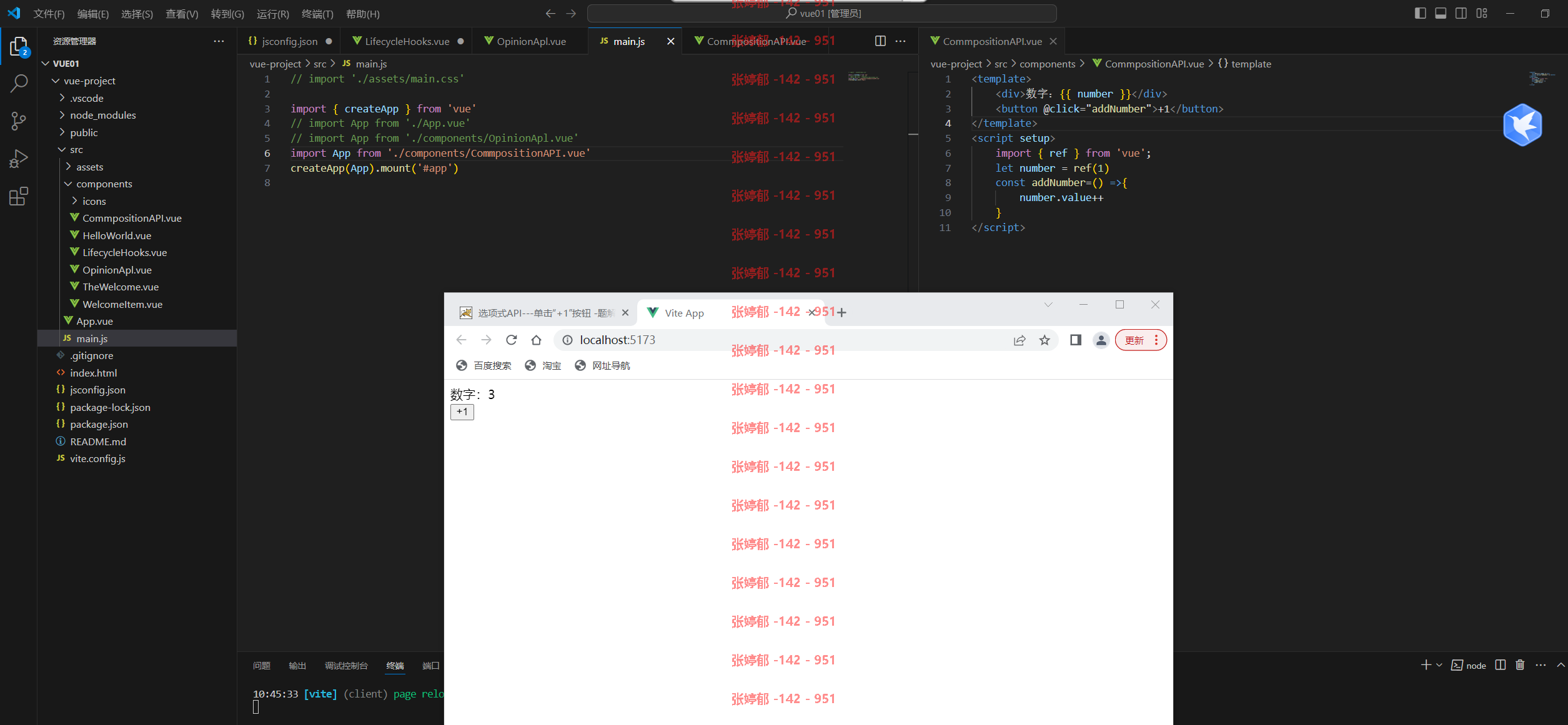Image resolution: width=1568 pixels, height=725 pixels.
Task: Go to browser home page
Action: coord(536,340)
